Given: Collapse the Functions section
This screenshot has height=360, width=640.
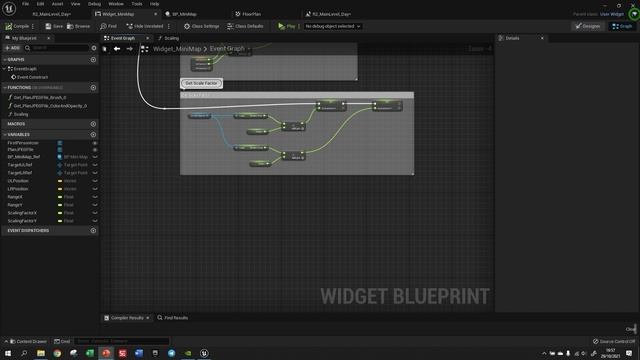Looking at the screenshot, I should pos(4,87).
